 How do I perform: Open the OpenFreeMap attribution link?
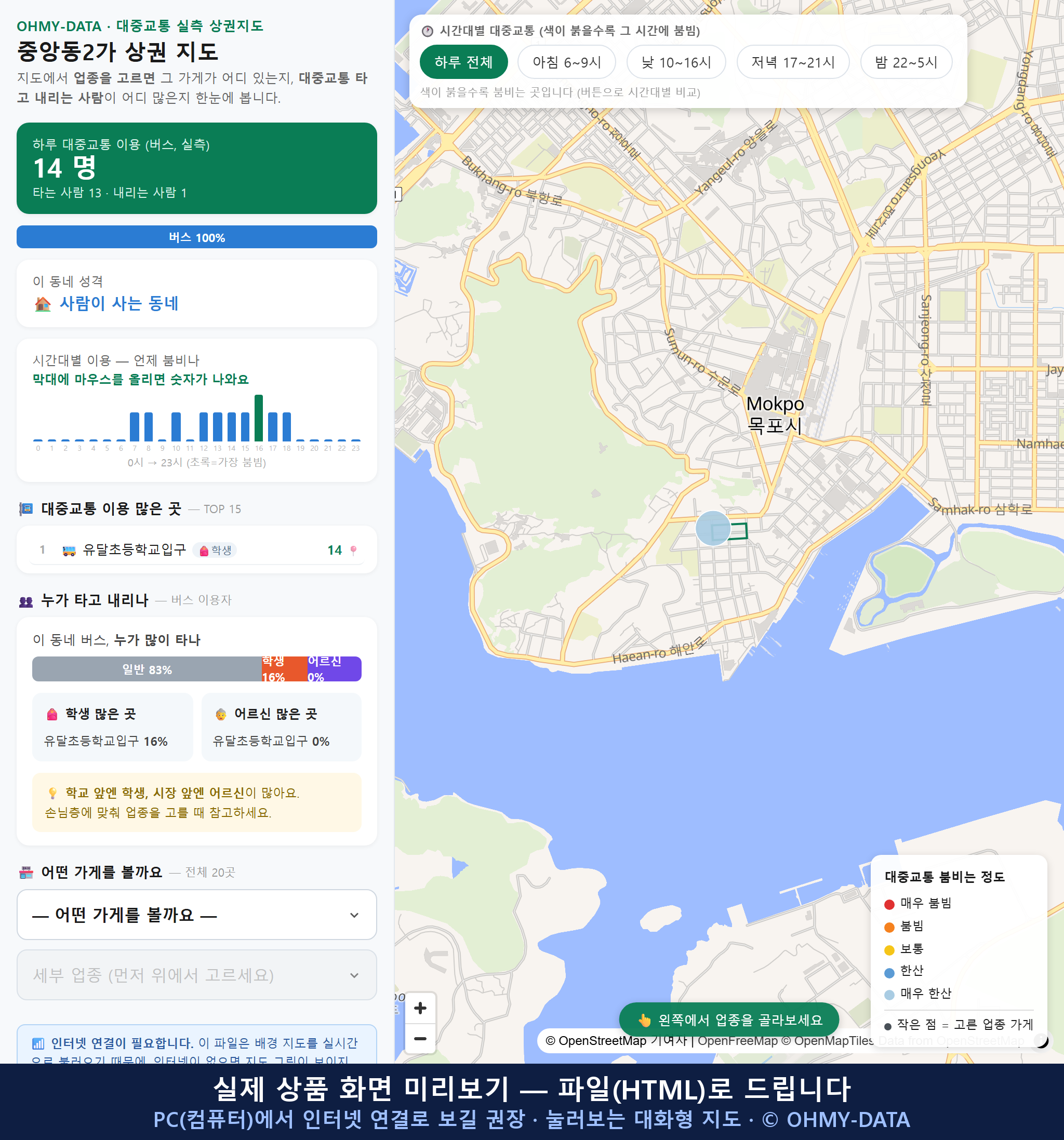pyautogui.click(x=738, y=1041)
